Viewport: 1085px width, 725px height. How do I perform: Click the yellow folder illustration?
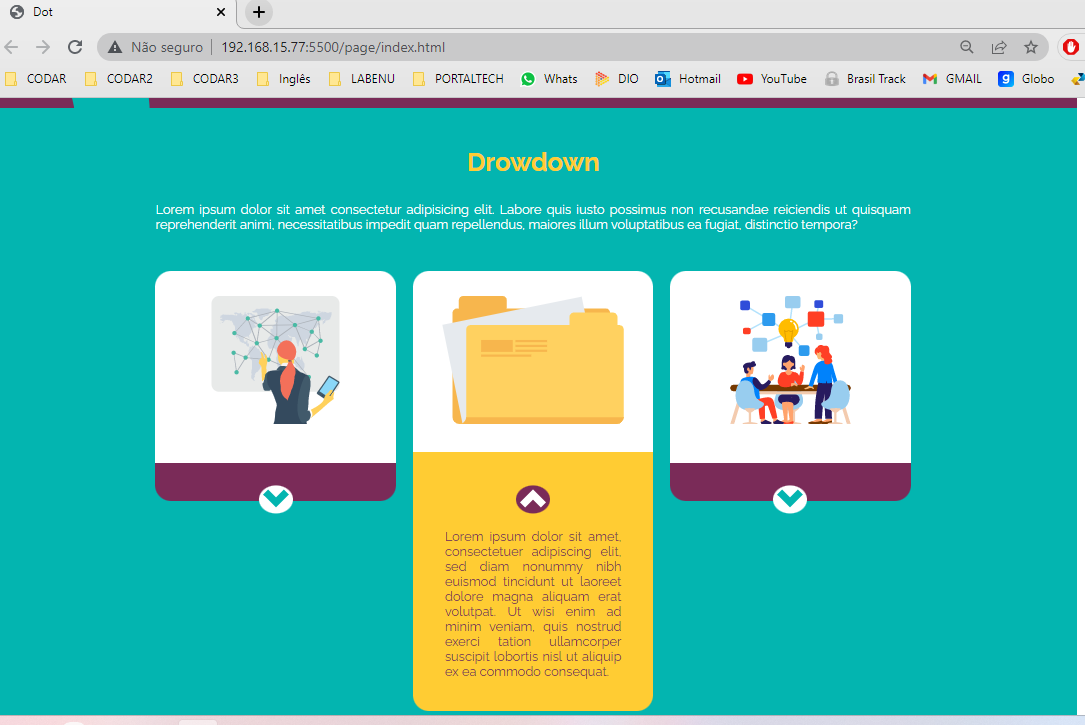[533, 360]
